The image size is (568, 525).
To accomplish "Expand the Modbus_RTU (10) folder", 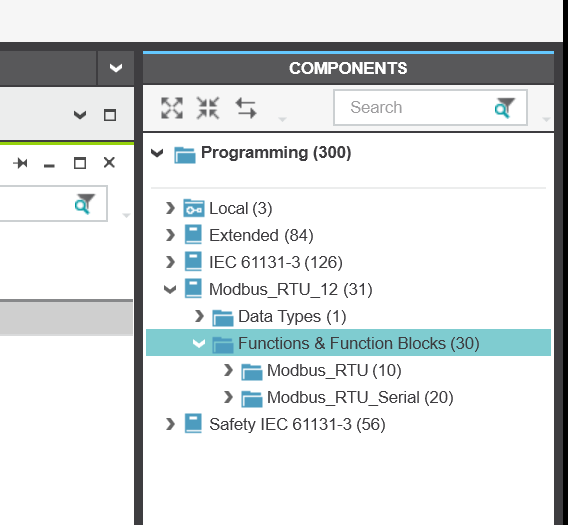I will (228, 370).
